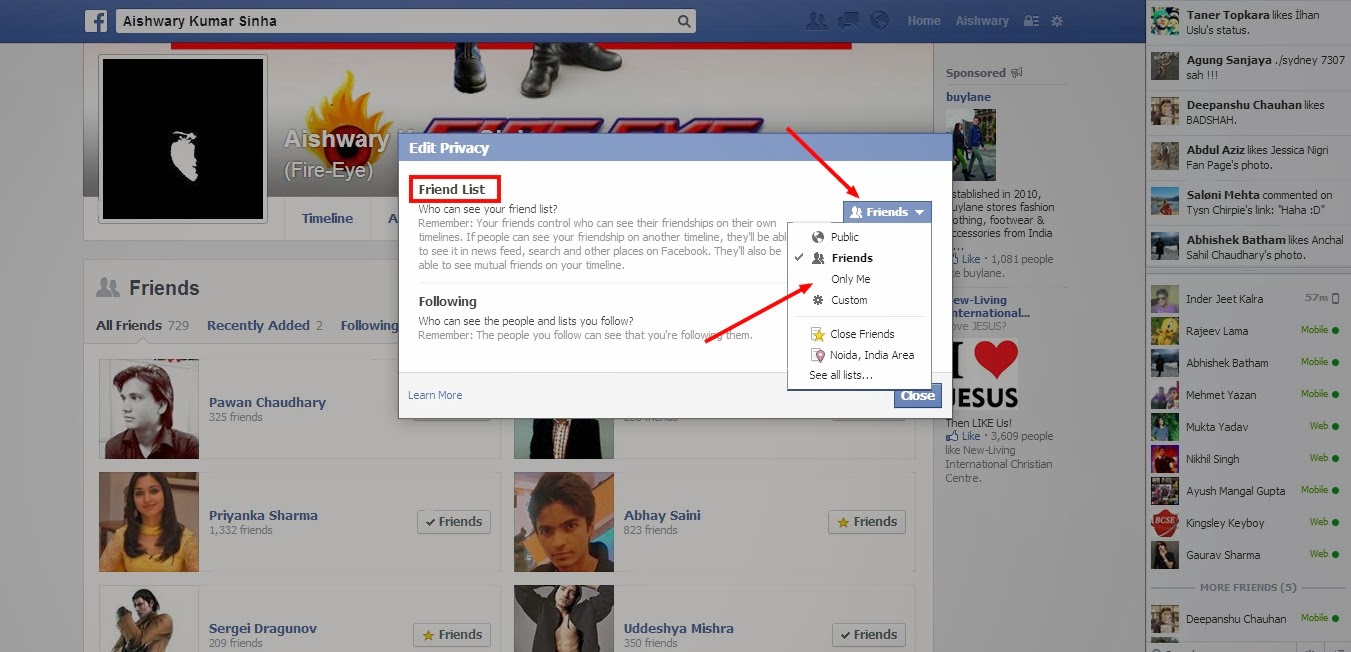
Task: Click the buylane ad image
Action: [971, 145]
